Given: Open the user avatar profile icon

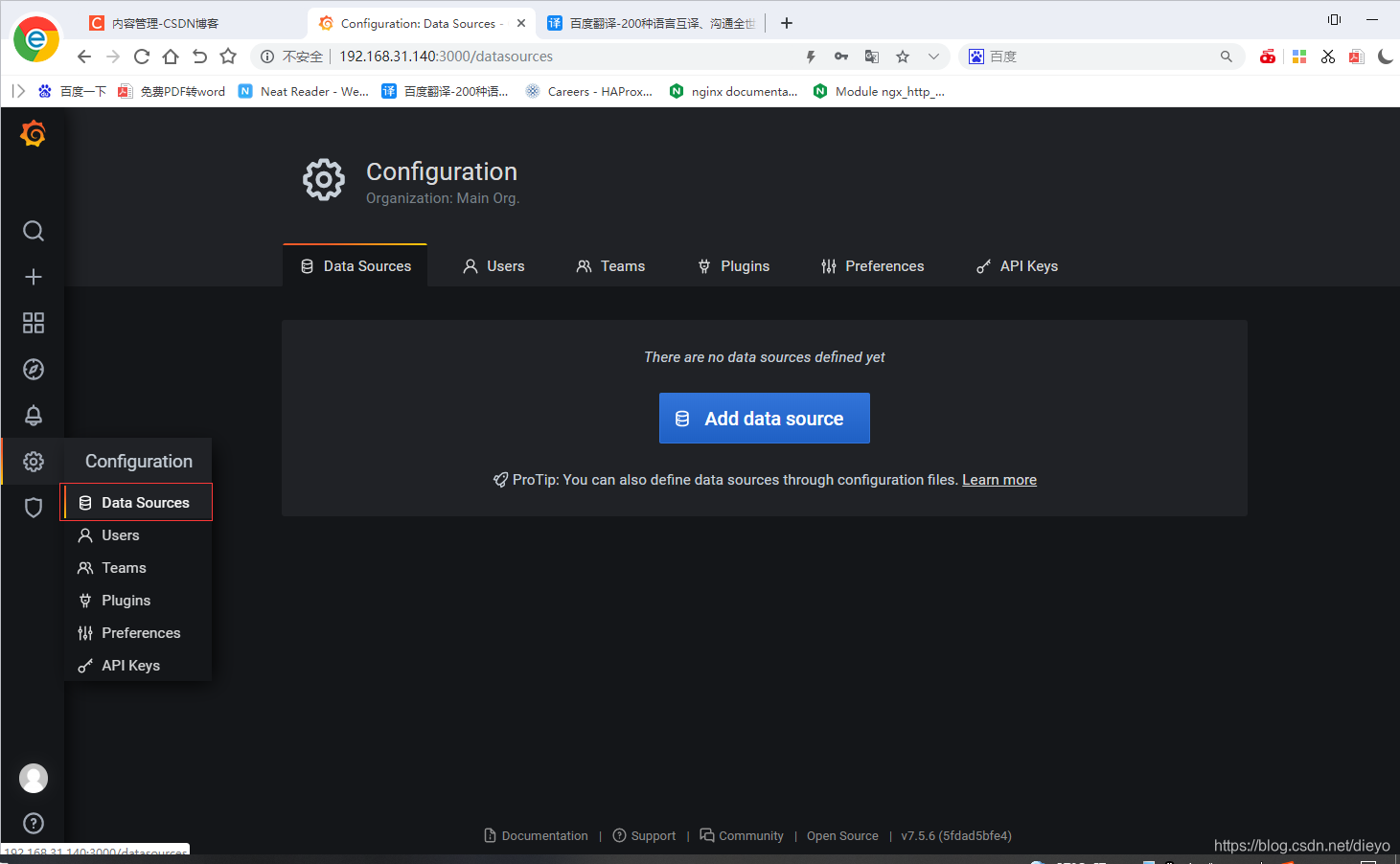Looking at the screenshot, I should (34, 778).
